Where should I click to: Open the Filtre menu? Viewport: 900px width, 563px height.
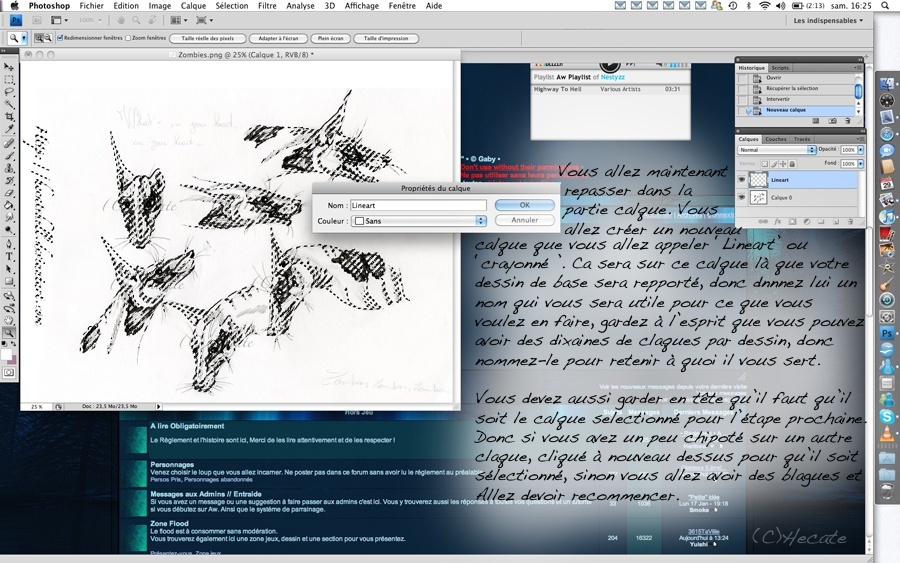click(x=267, y=6)
